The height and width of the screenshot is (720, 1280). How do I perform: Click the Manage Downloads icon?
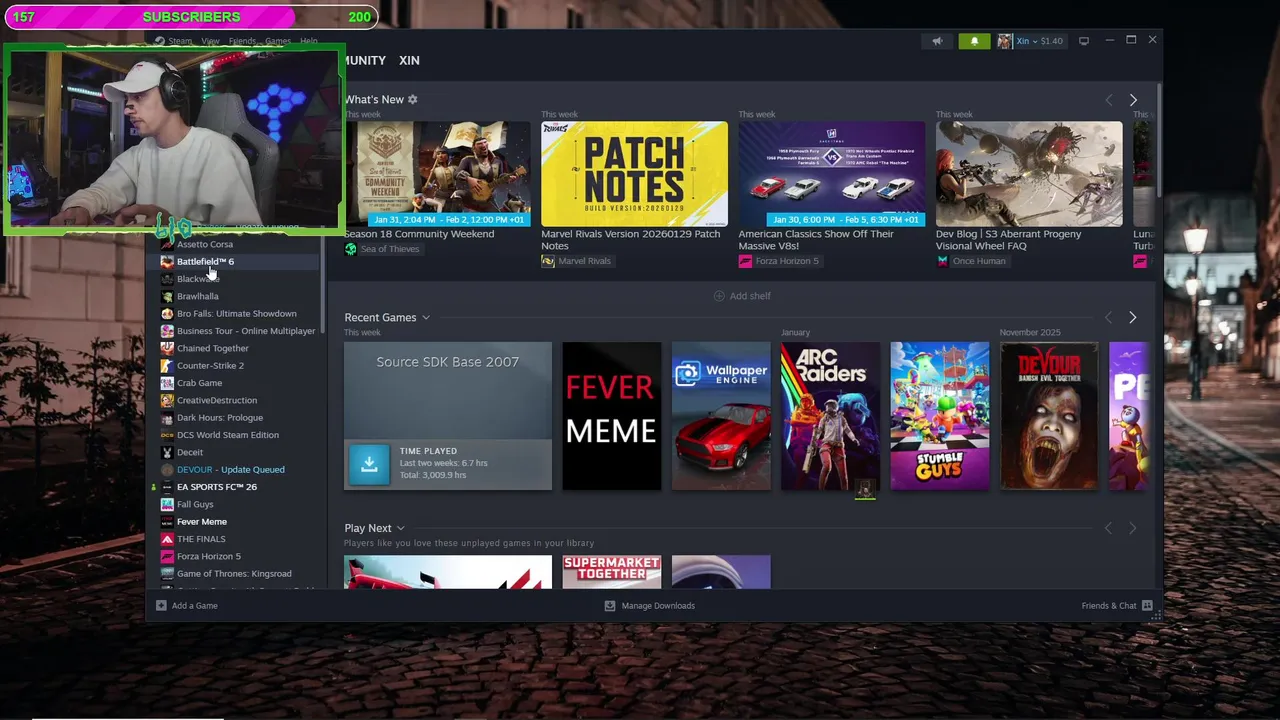(x=610, y=605)
